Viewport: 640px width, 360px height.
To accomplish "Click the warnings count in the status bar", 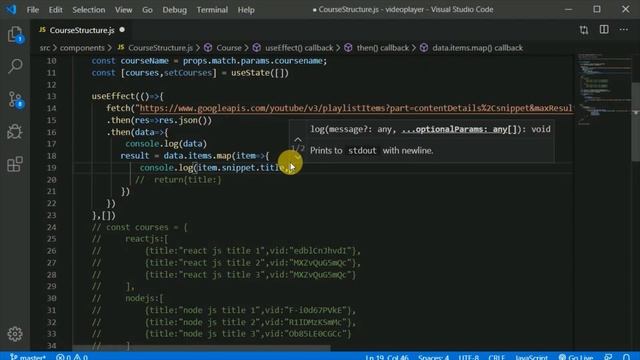I will (80, 357).
